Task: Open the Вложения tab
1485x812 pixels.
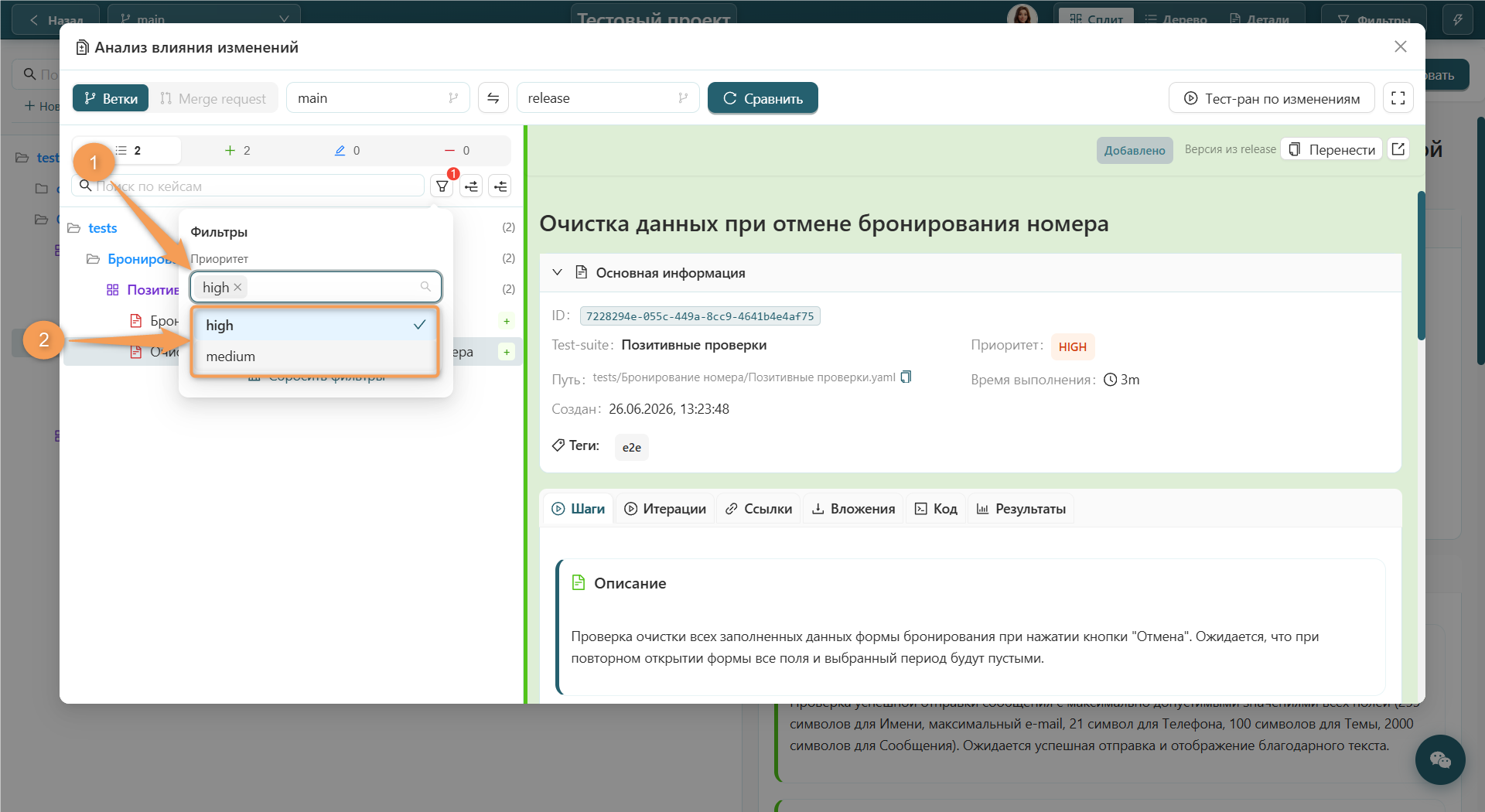Action: coord(854,509)
